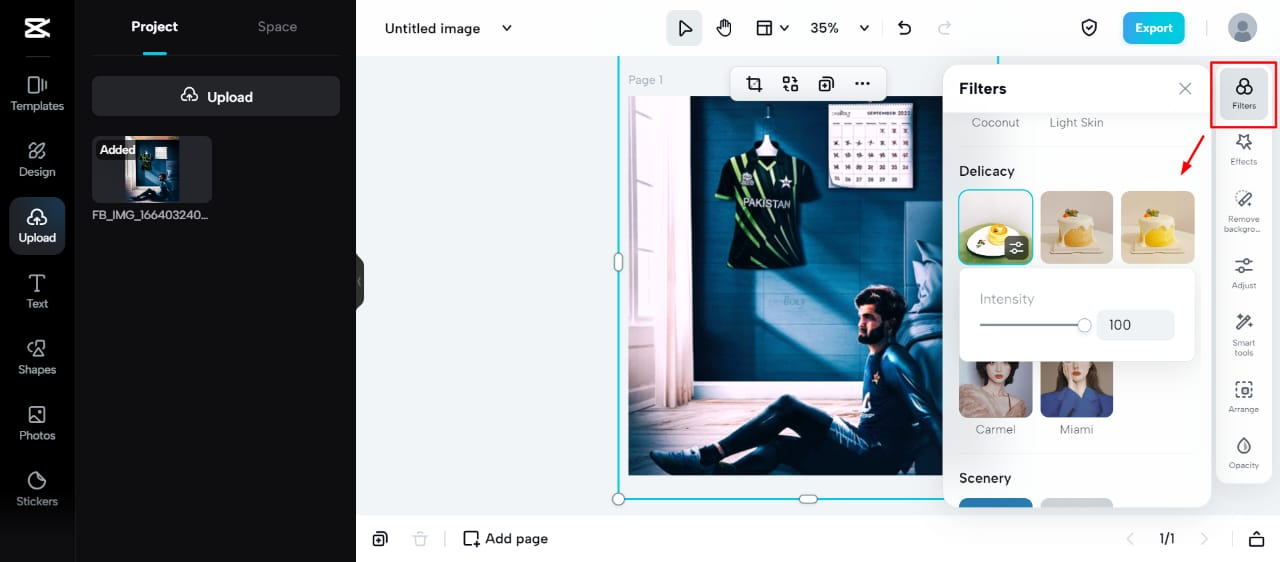1280x562 pixels.
Task: Apply the Coconut filter
Action: 996,122
